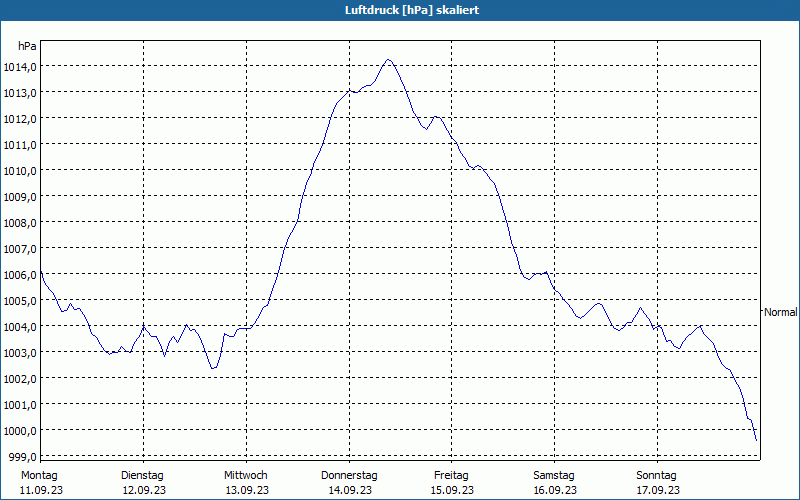Click the pressure curve peak above 1014 hPa
Image resolution: width=800 pixels, height=500 pixels.
click(388, 60)
